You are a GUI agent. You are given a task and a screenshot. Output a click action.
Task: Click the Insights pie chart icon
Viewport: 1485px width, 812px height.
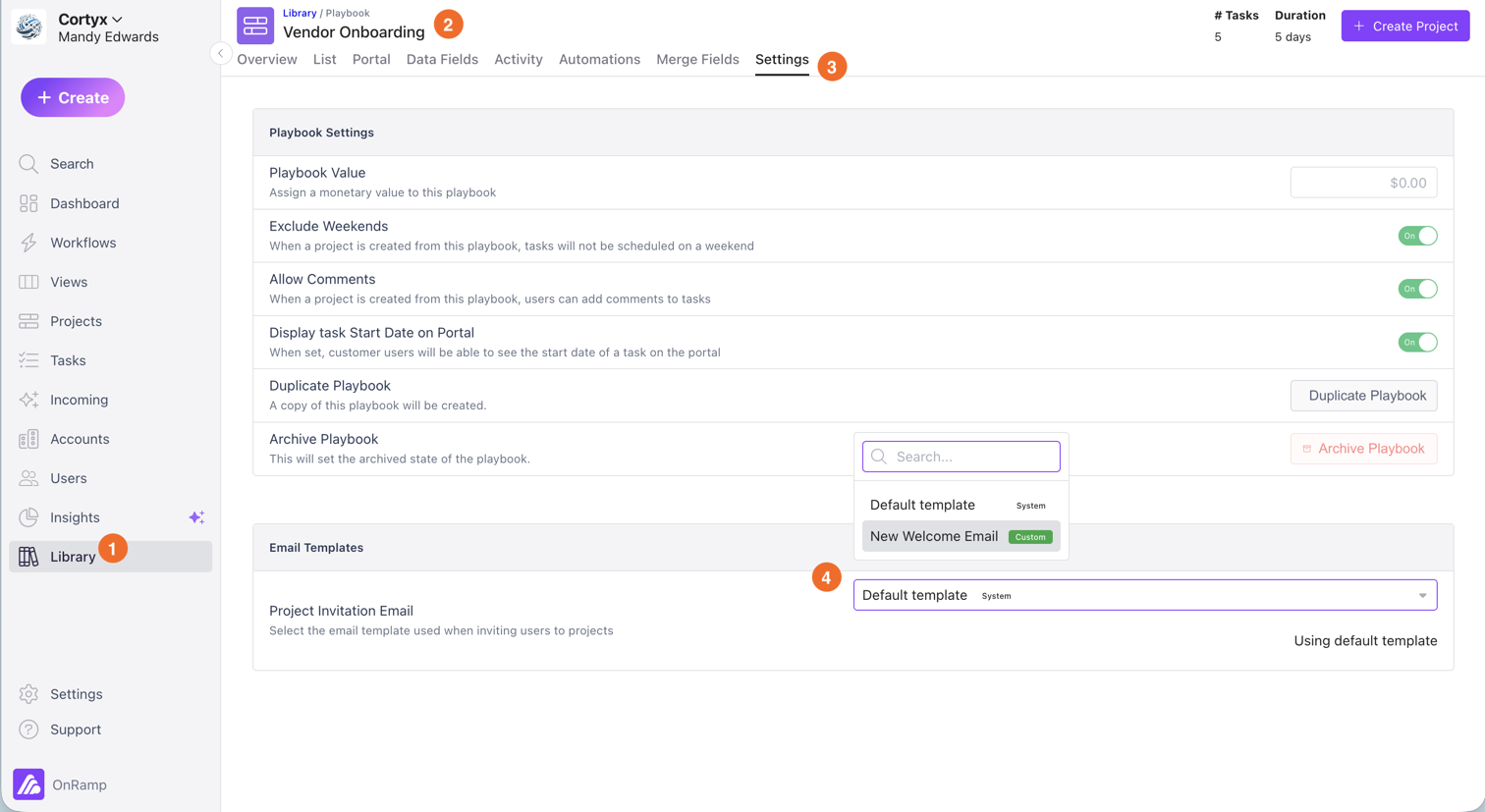click(x=28, y=517)
